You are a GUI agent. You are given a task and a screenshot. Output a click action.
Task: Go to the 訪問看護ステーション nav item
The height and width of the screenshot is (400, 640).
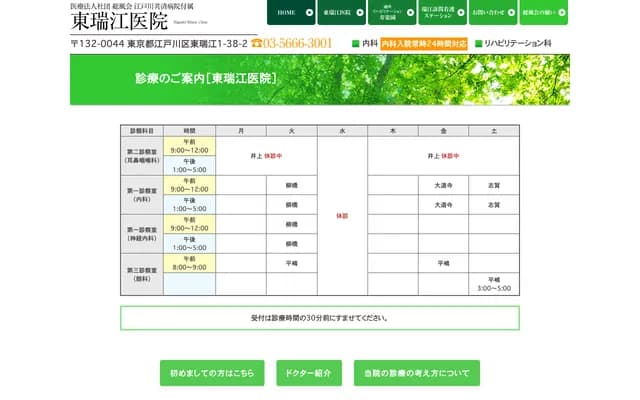pyautogui.click(x=441, y=13)
